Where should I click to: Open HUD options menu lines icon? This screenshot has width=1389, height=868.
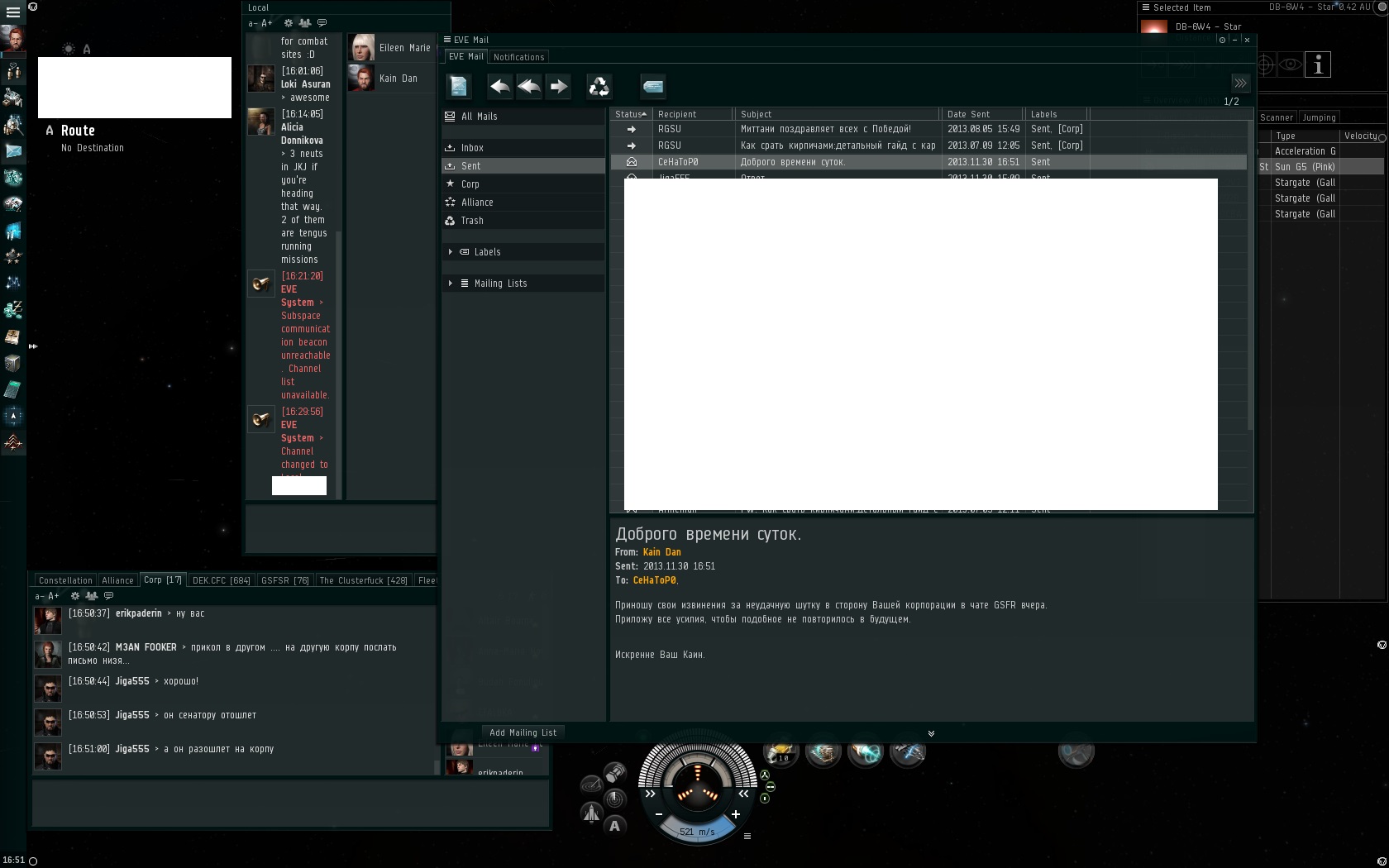point(747,837)
